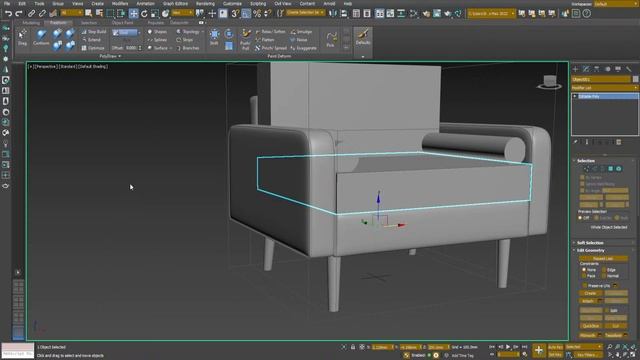Click the object color swatch beside name
The height and width of the screenshot is (360, 640).
[x=635, y=79]
